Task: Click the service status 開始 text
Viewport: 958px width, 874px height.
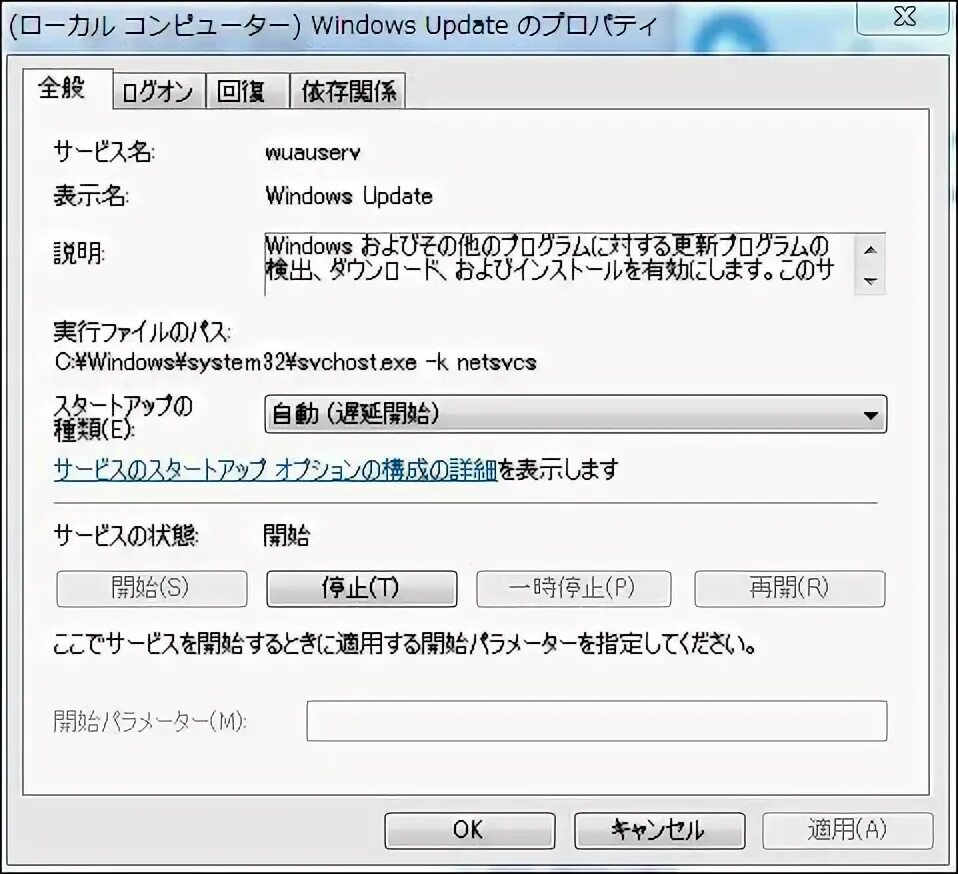Action: pyautogui.click(x=286, y=536)
